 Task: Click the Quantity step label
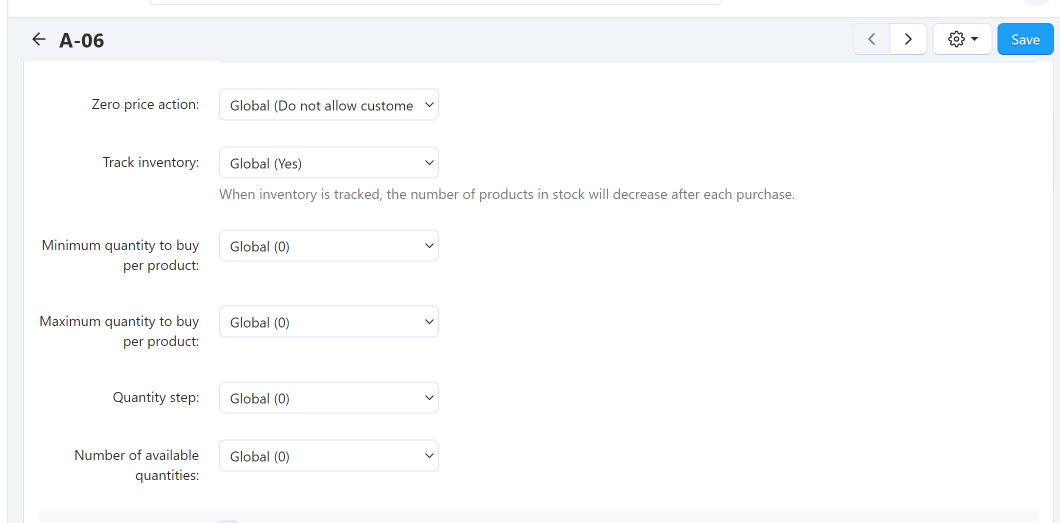(x=156, y=397)
